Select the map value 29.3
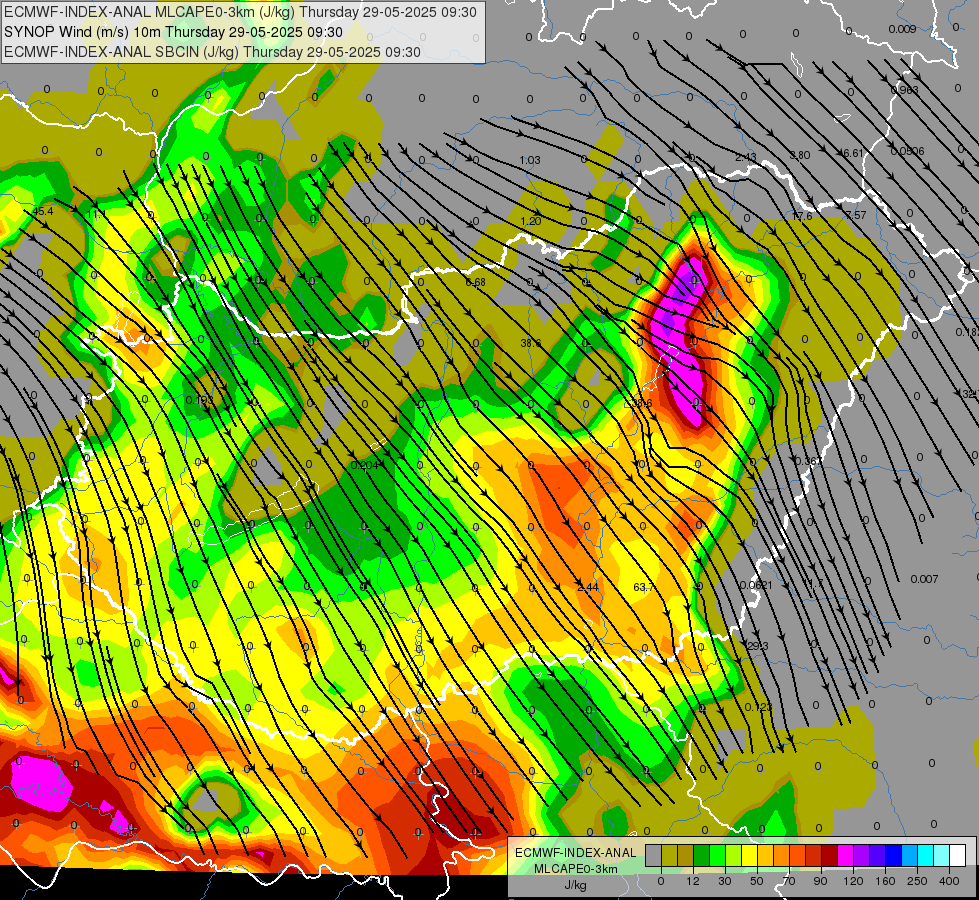This screenshot has height=900, width=979. (758, 646)
